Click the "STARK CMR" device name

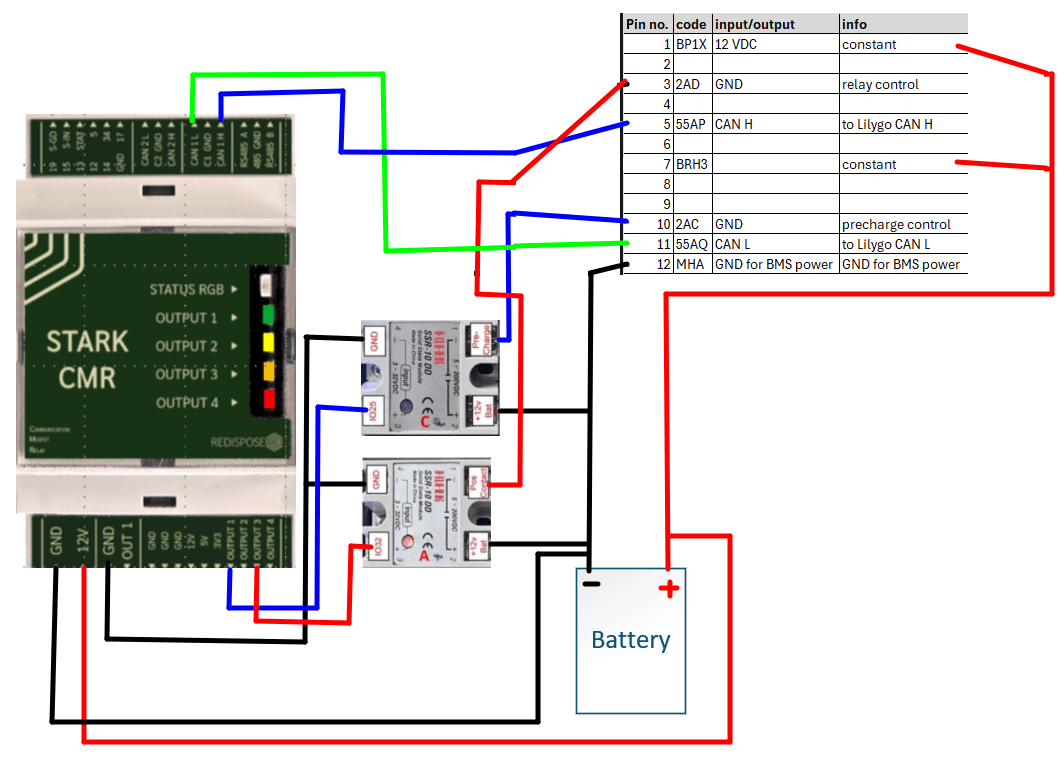(87, 359)
